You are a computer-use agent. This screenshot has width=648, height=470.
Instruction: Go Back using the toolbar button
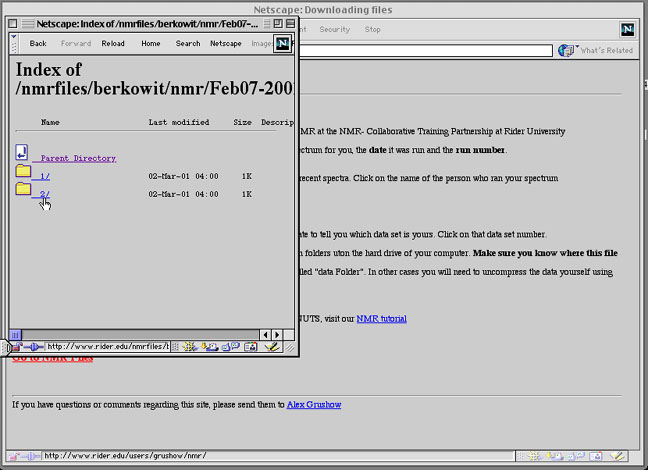38,44
